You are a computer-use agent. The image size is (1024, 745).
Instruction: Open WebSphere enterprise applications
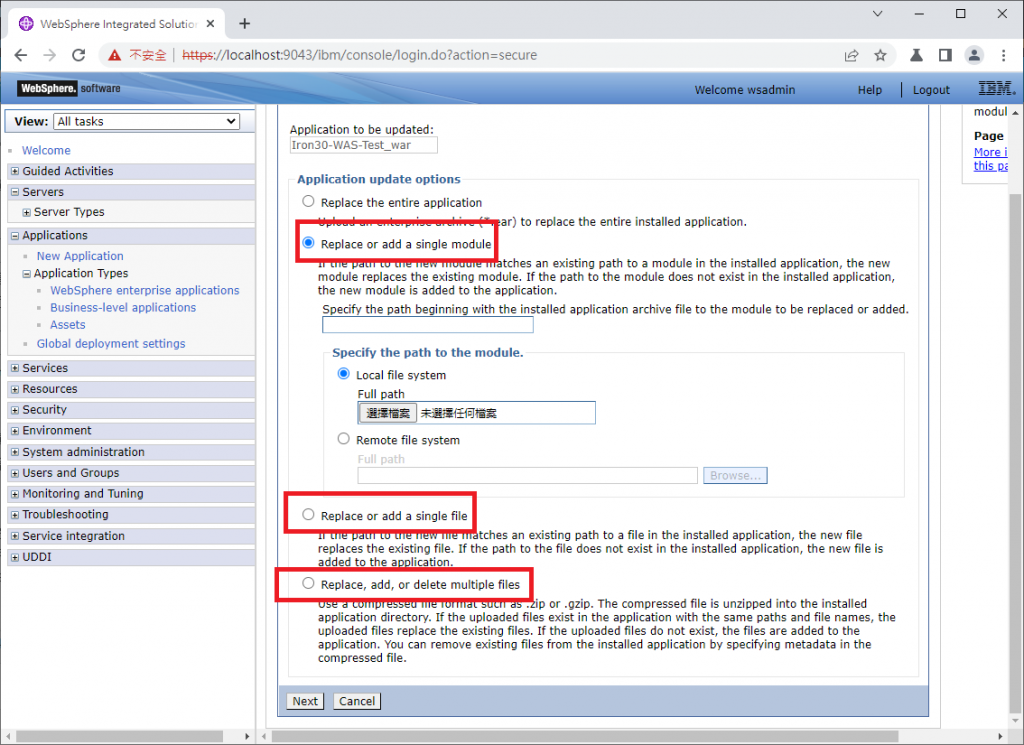pos(145,290)
